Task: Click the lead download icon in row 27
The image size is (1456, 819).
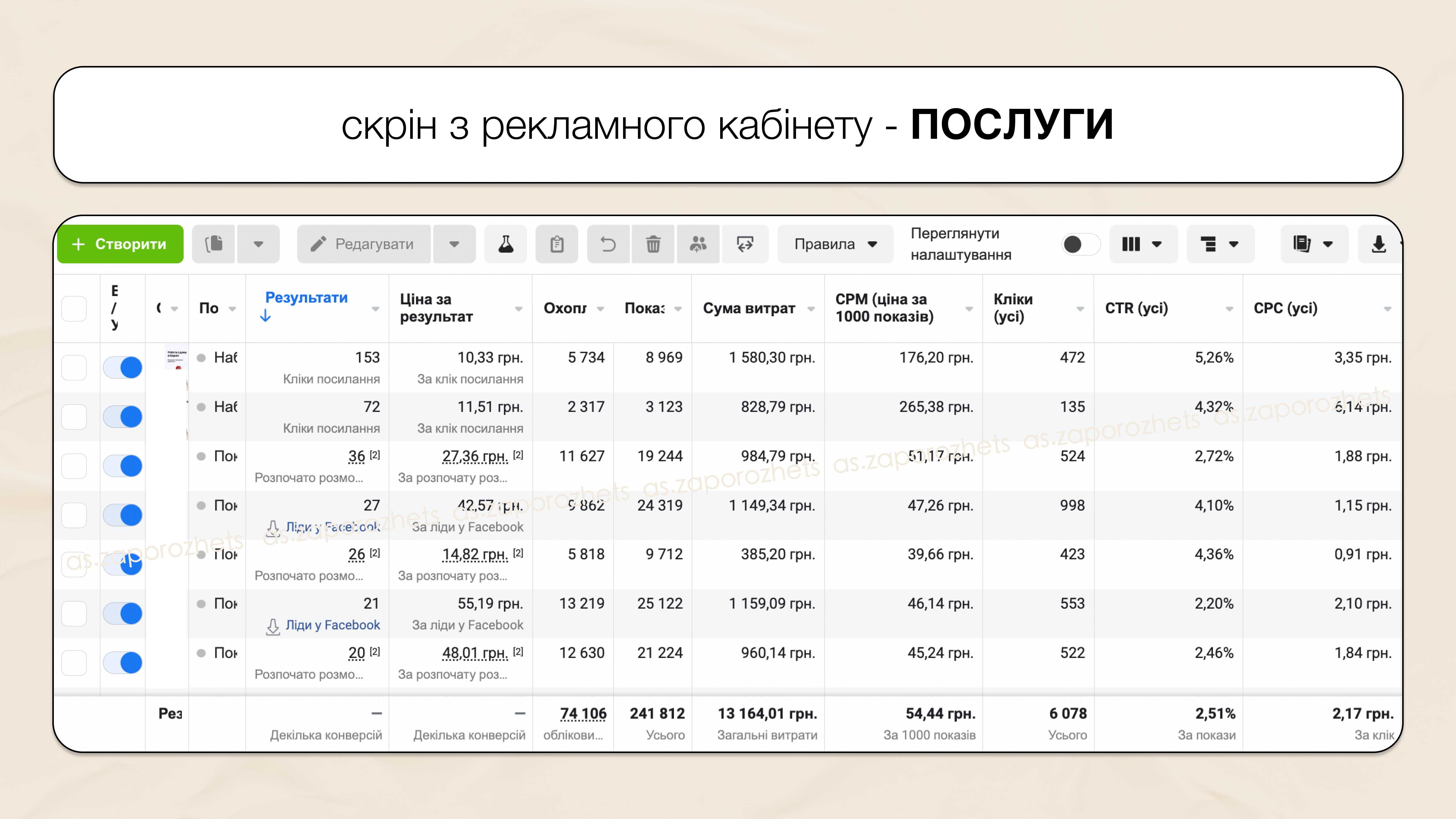Action: tap(273, 529)
